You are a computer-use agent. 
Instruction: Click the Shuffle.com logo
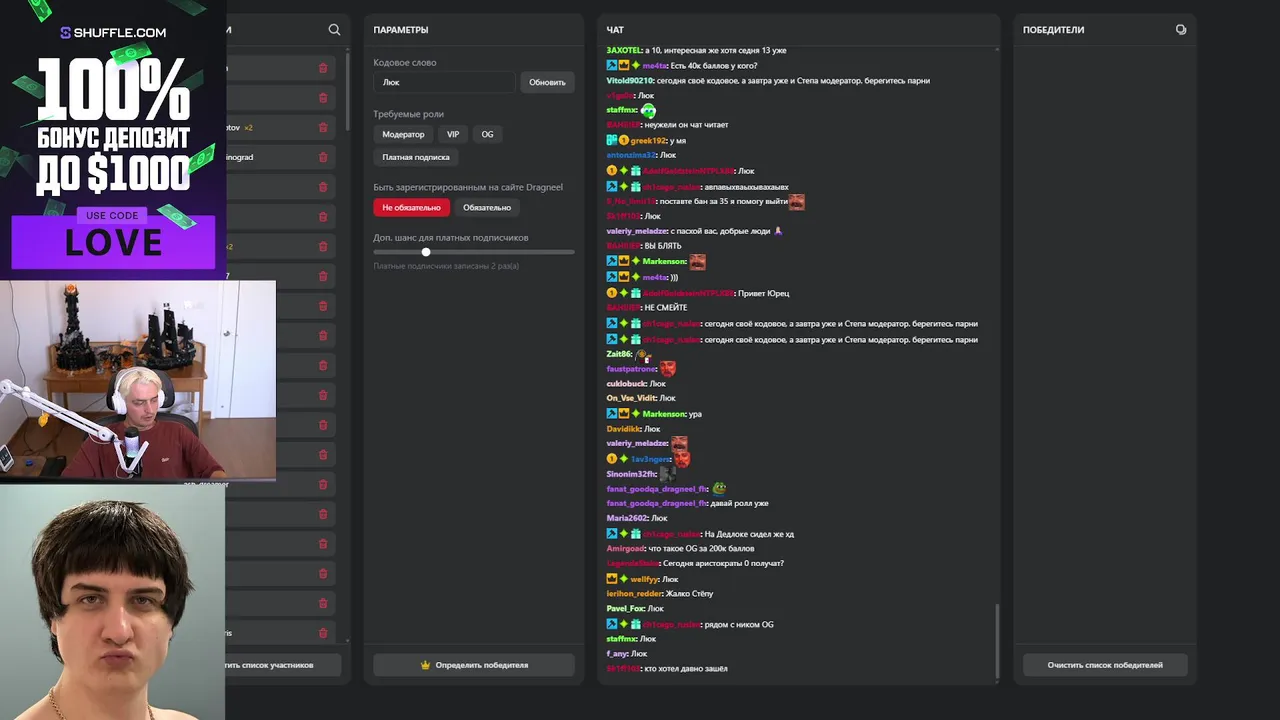pyautogui.click(x=113, y=32)
